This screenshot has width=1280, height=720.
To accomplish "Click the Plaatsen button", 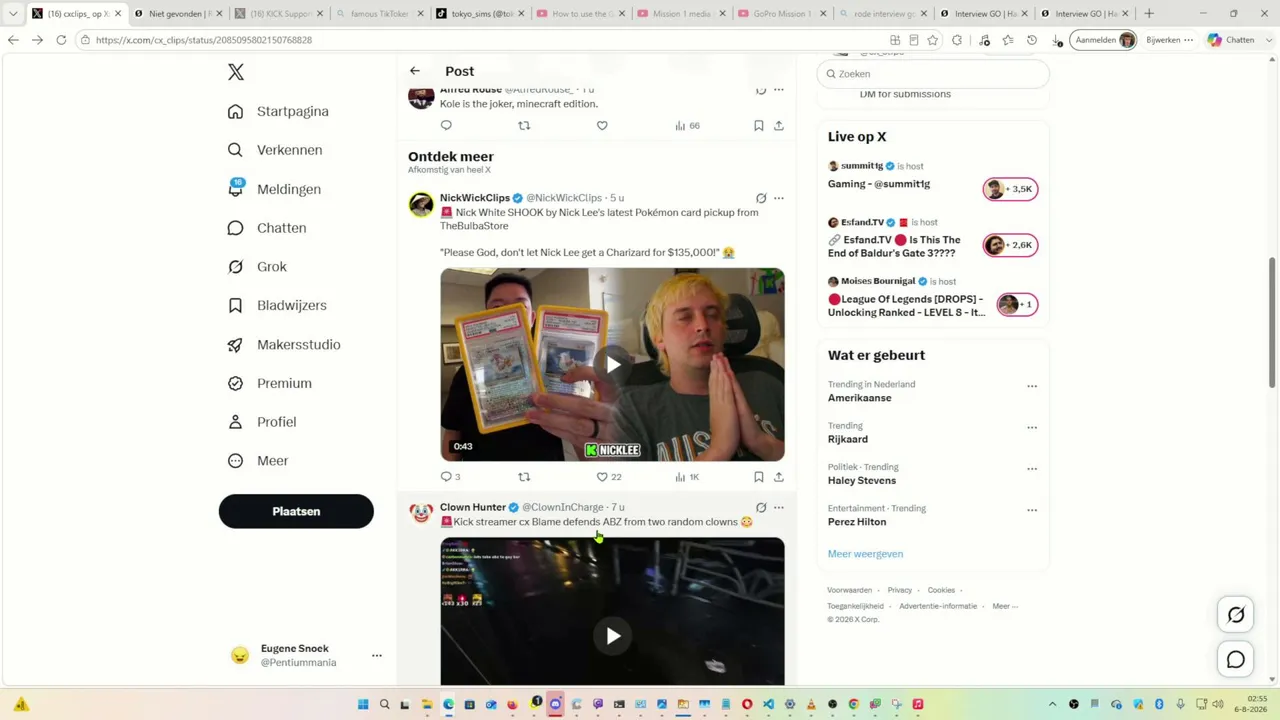I will [x=296, y=511].
